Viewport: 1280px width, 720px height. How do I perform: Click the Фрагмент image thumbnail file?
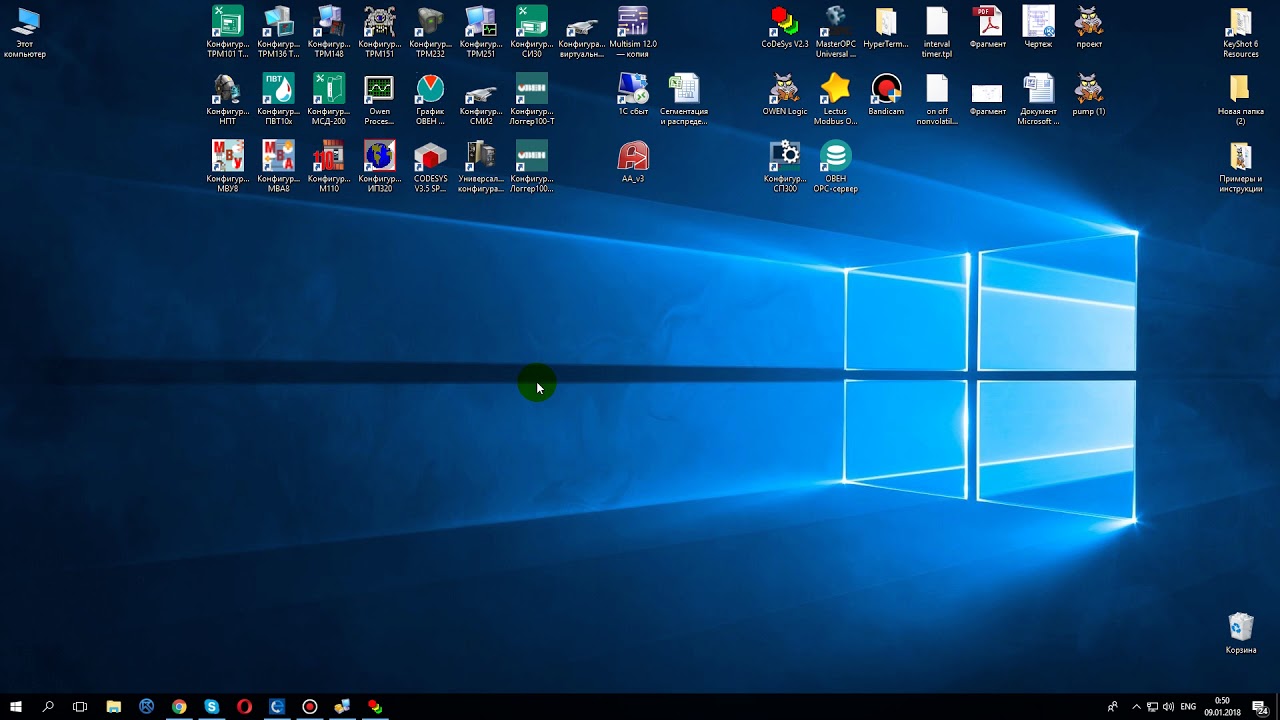pyautogui.click(x=987, y=98)
